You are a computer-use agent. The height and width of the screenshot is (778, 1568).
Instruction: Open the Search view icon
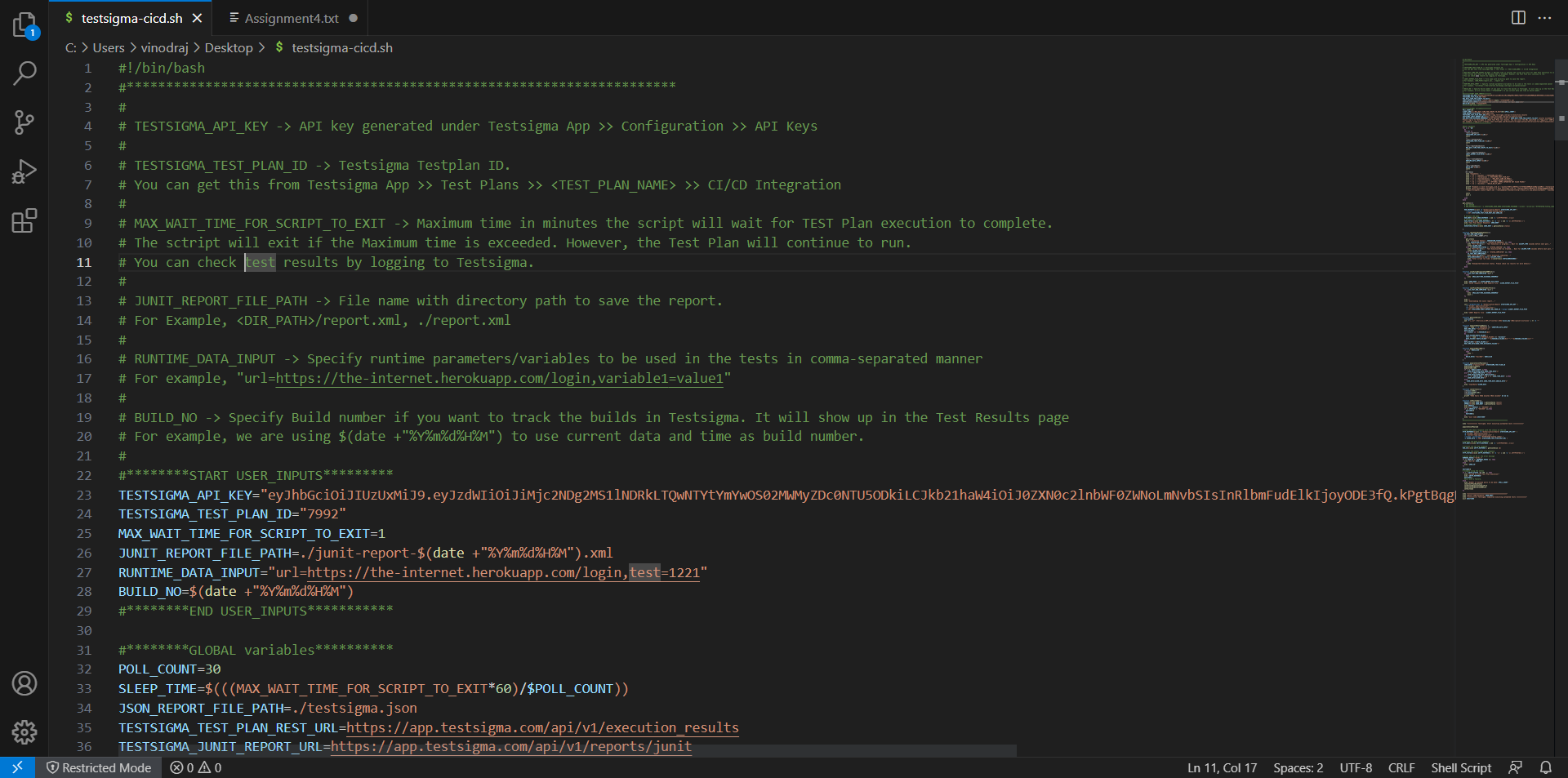coord(24,73)
